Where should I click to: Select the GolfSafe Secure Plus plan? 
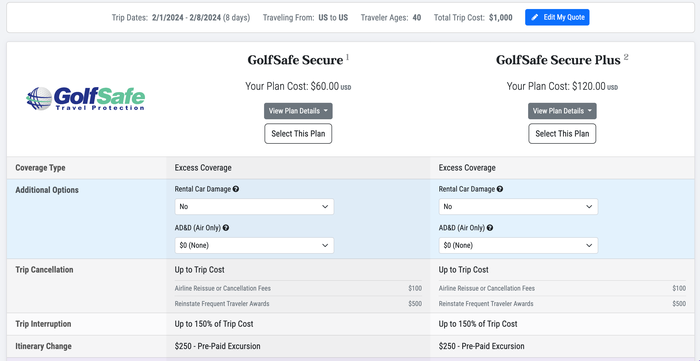coord(562,134)
